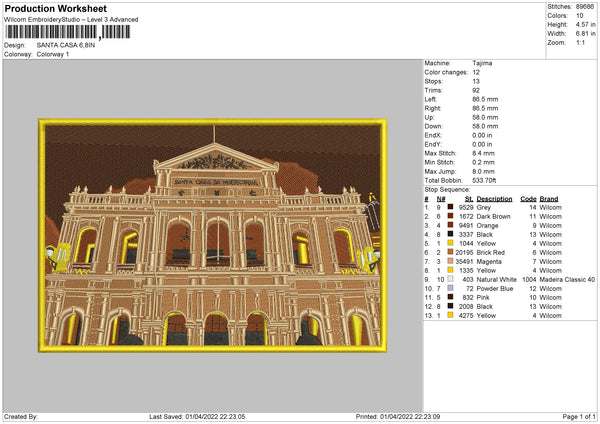The width and height of the screenshot is (600, 424).
Task: Click the Width value '6.81 in'
Action: click(585, 34)
